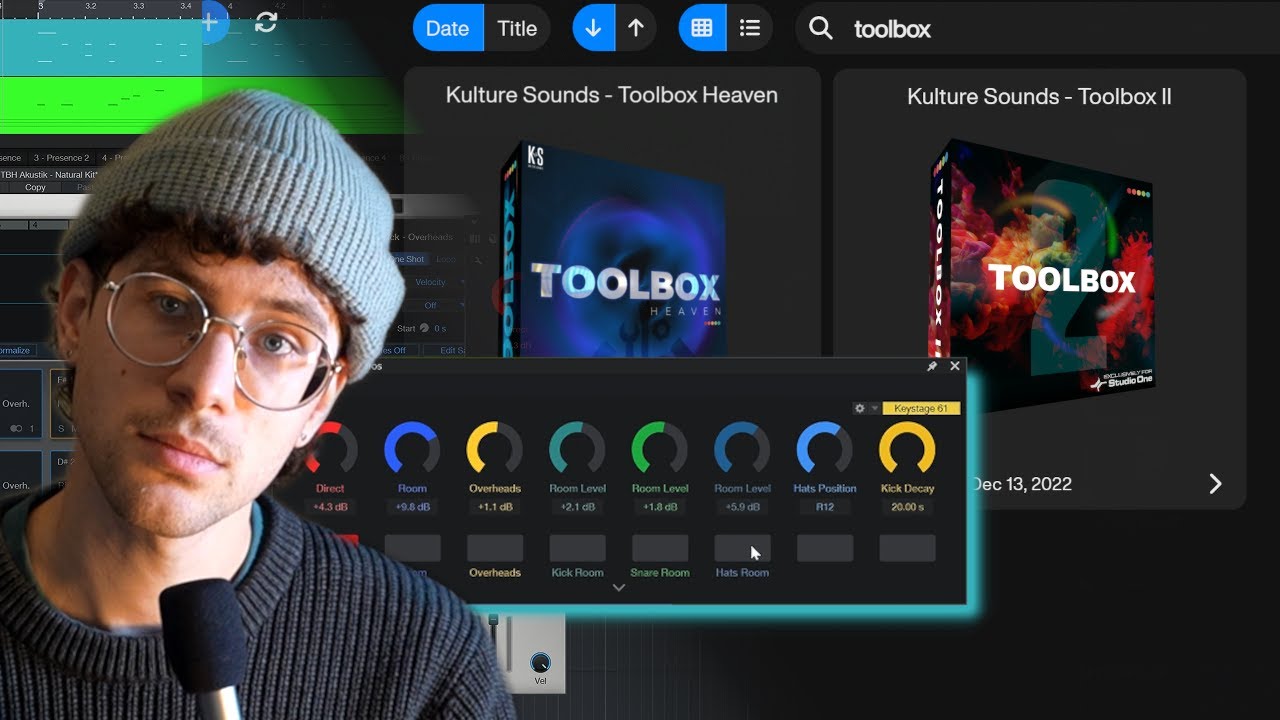Click the blue plus add icon
The image size is (1280, 720).
tap(209, 21)
